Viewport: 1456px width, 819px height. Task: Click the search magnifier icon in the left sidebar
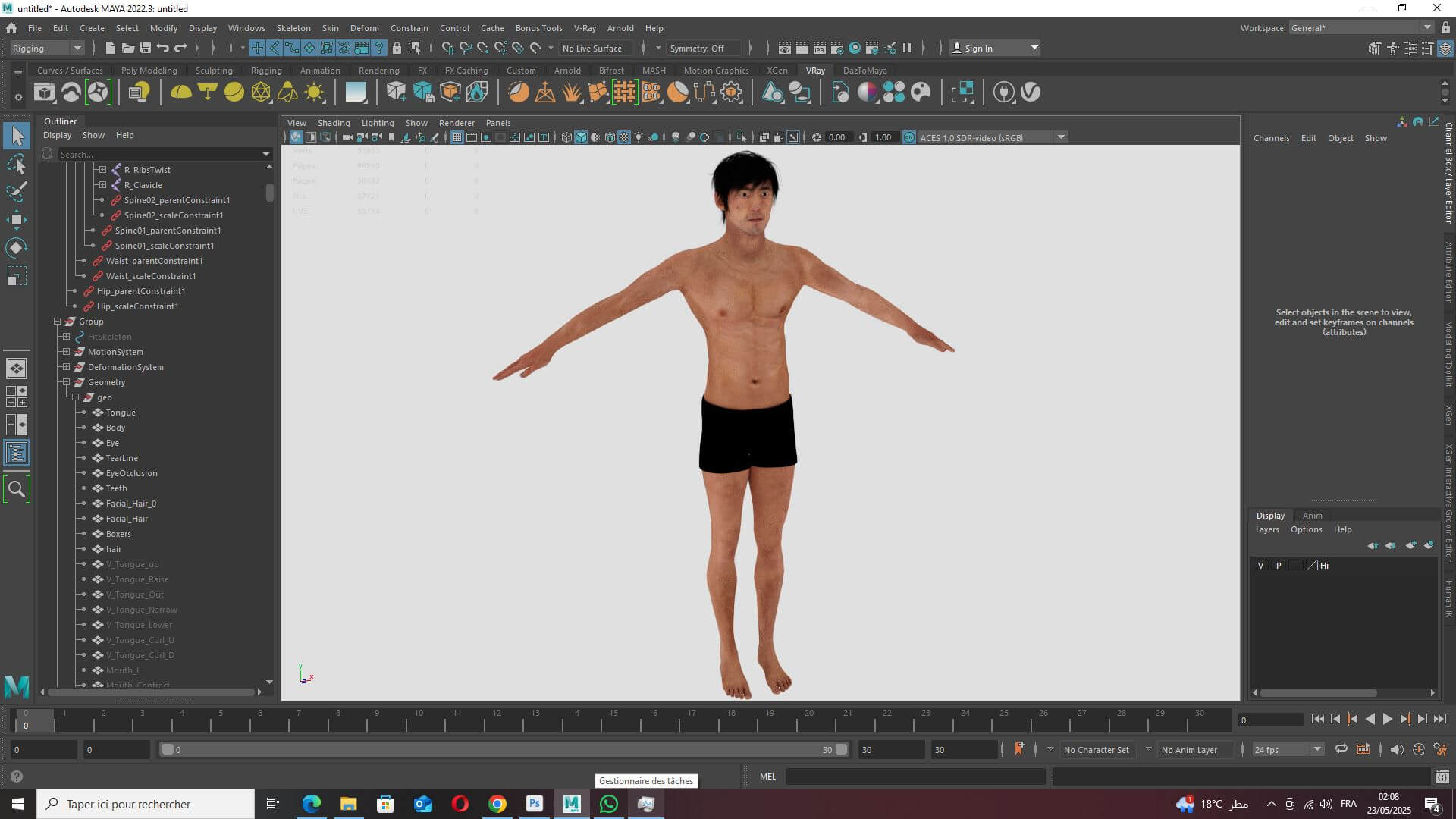point(16,489)
